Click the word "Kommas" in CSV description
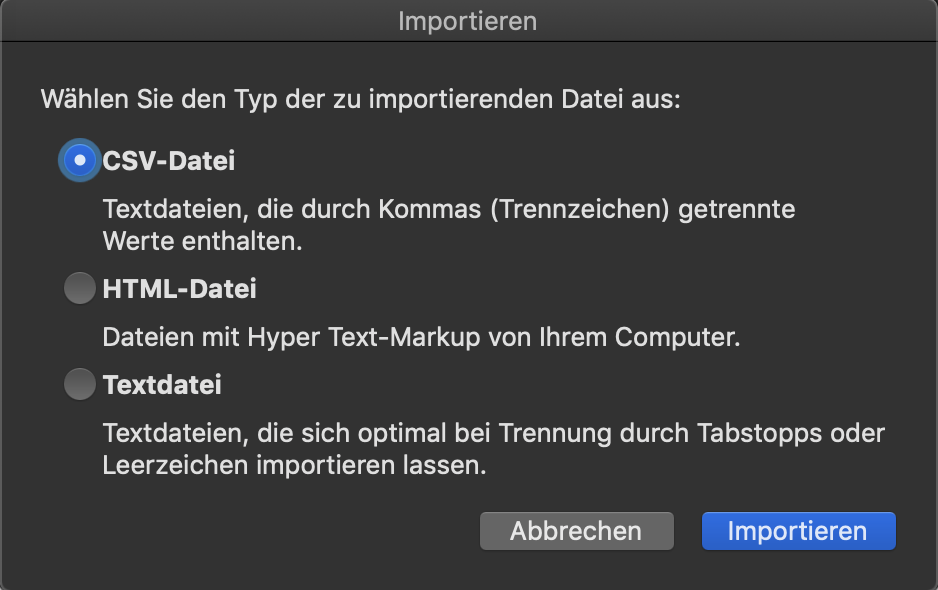The image size is (938, 590). pyautogui.click(x=430, y=209)
